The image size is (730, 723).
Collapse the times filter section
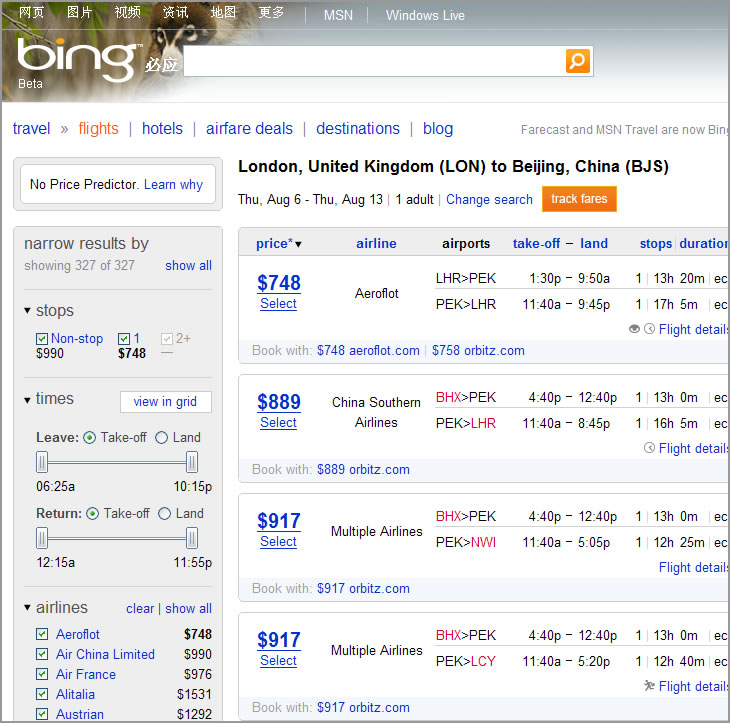click(27, 399)
